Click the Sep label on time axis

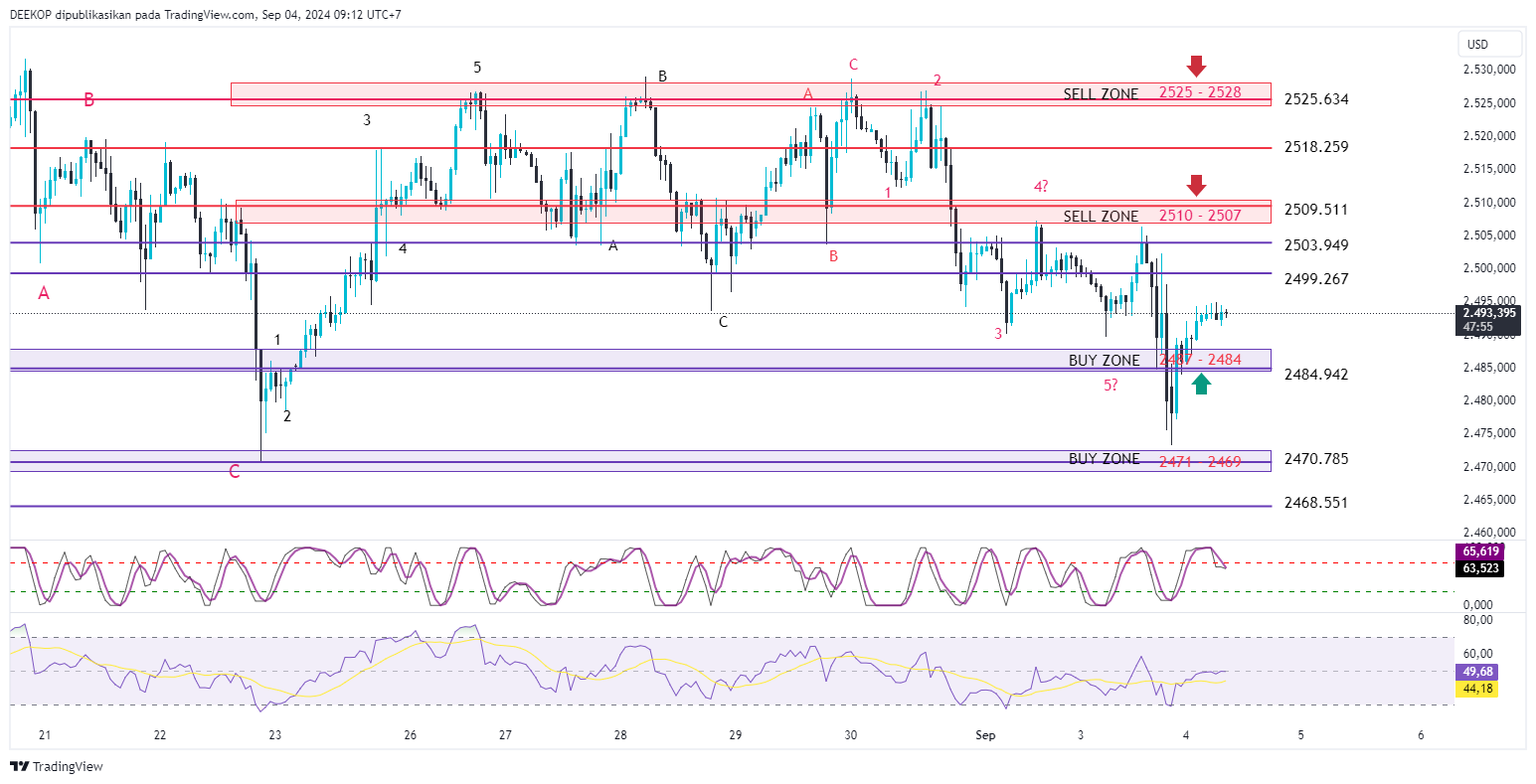pyautogui.click(x=985, y=735)
